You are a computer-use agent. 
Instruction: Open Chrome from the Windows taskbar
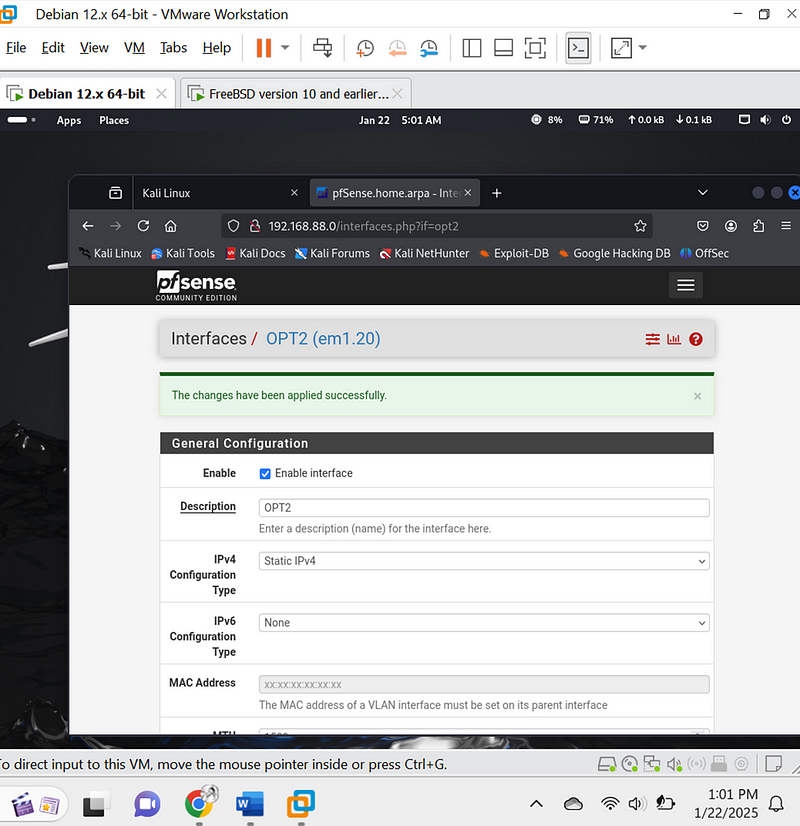tap(200, 803)
